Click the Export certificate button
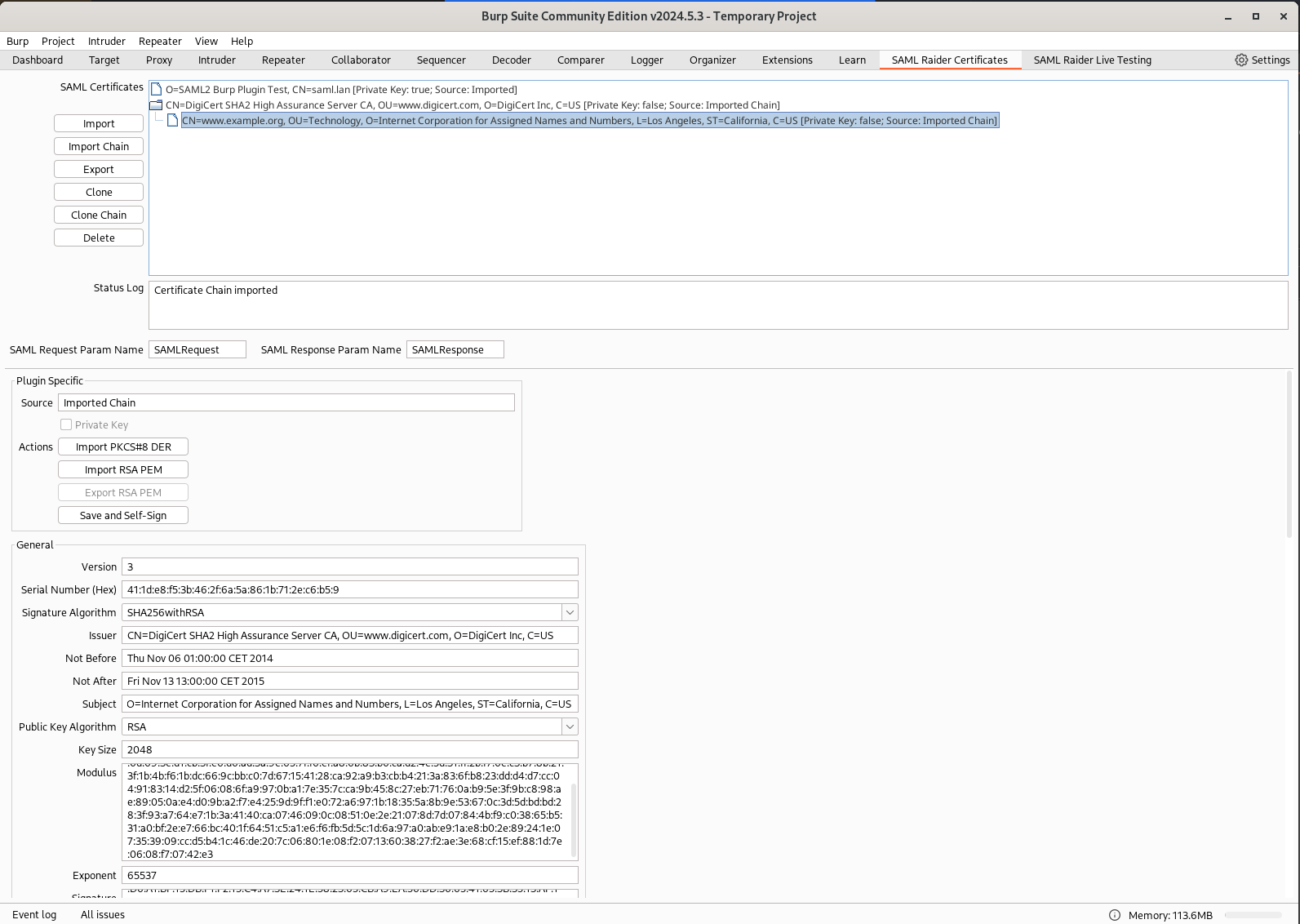 click(99, 169)
